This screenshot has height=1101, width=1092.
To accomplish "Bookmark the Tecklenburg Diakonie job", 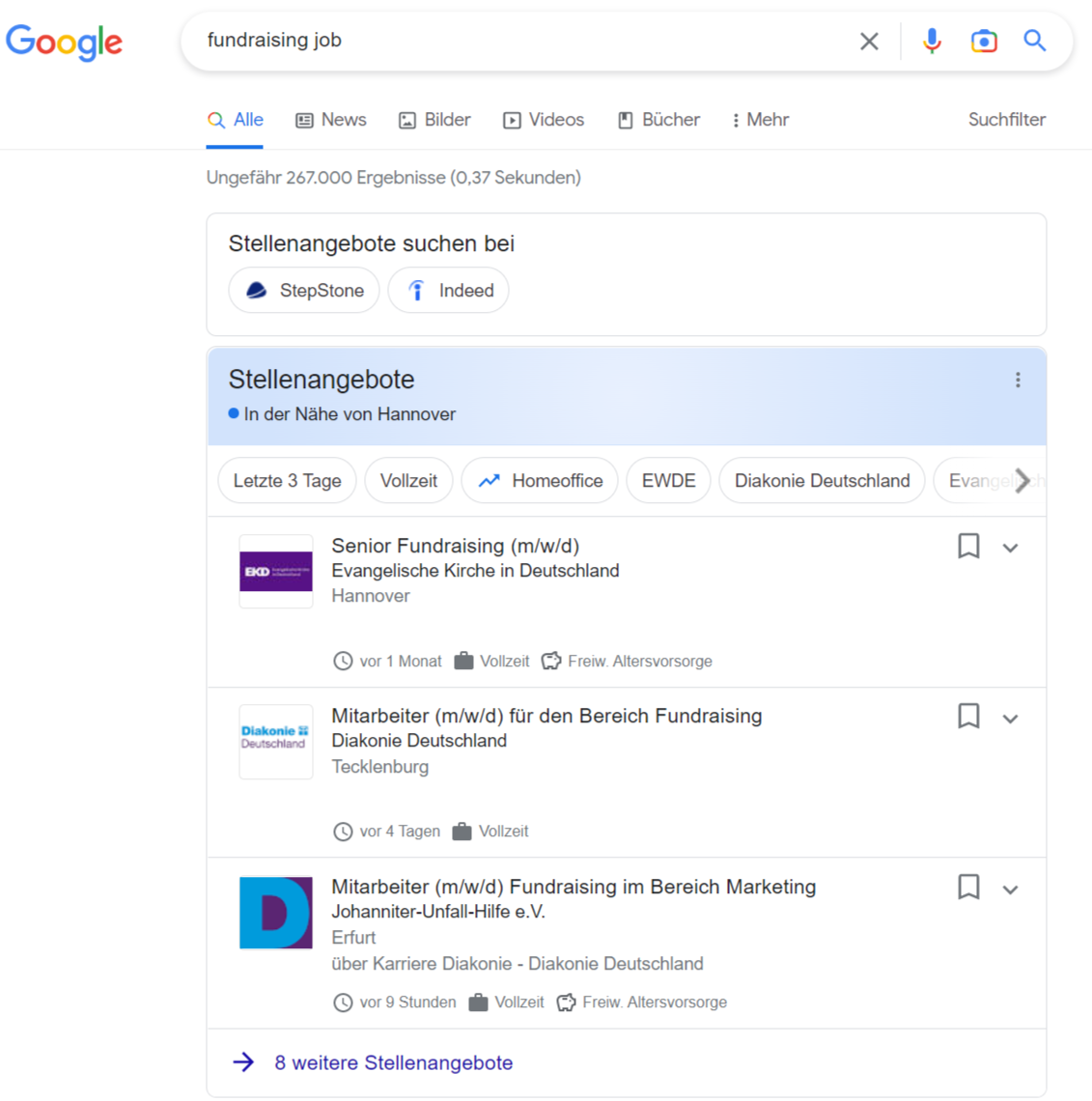I will tap(968, 717).
